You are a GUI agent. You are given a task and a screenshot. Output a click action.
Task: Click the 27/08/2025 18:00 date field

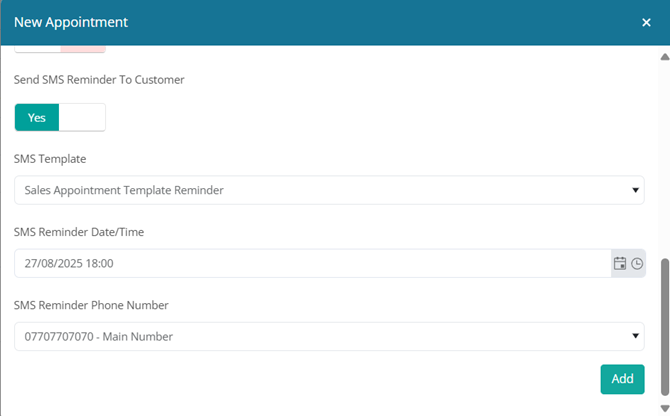click(313, 264)
